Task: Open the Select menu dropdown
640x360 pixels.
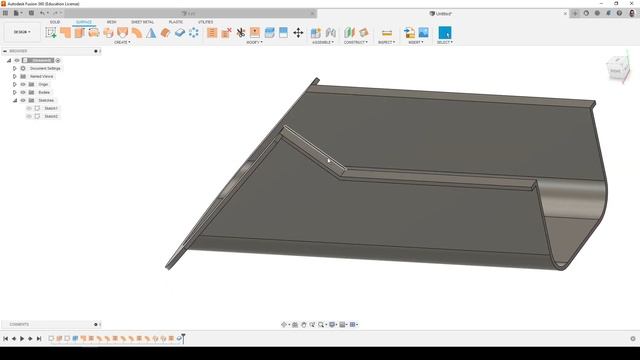Action: pos(444,42)
